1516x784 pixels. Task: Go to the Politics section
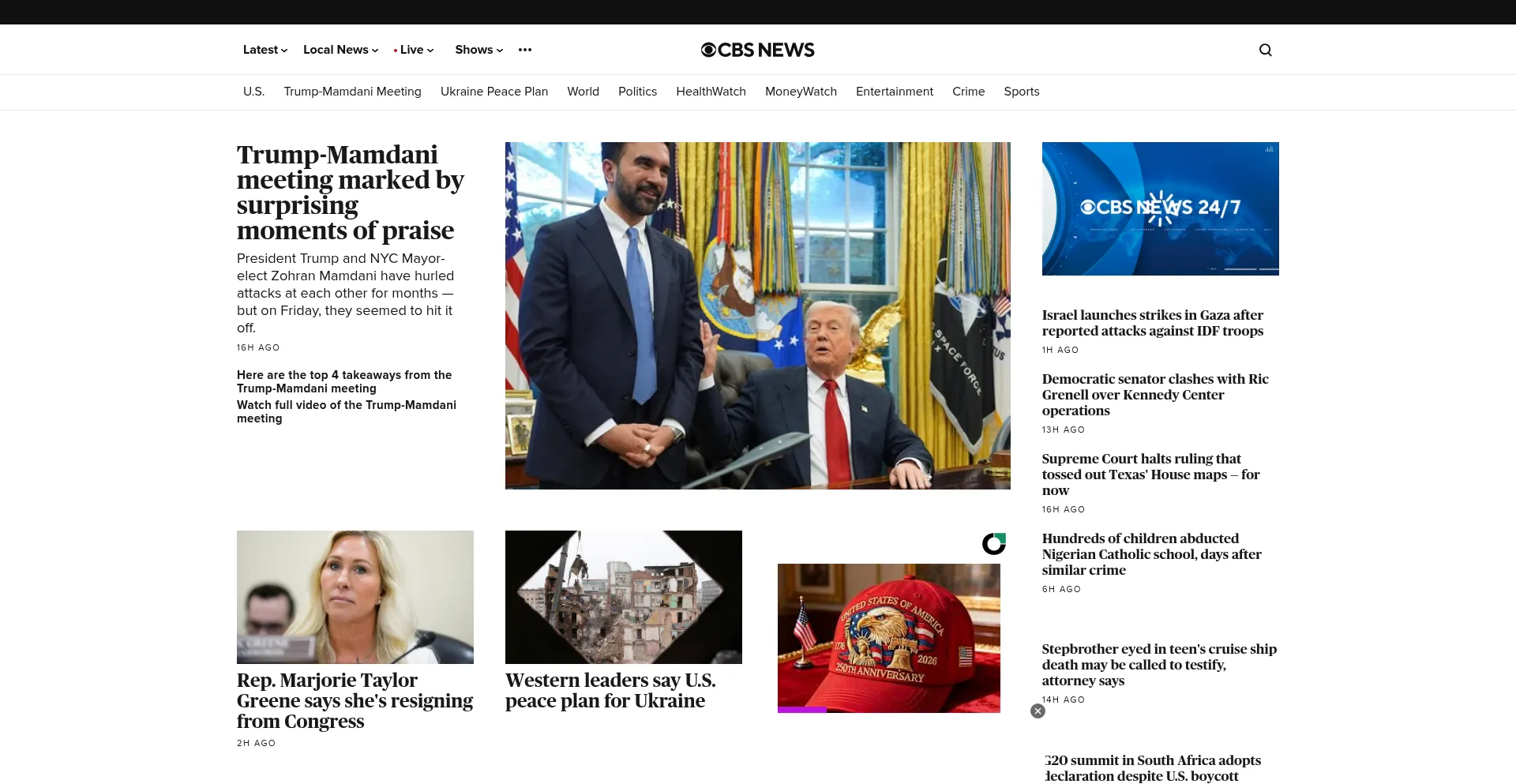637,92
